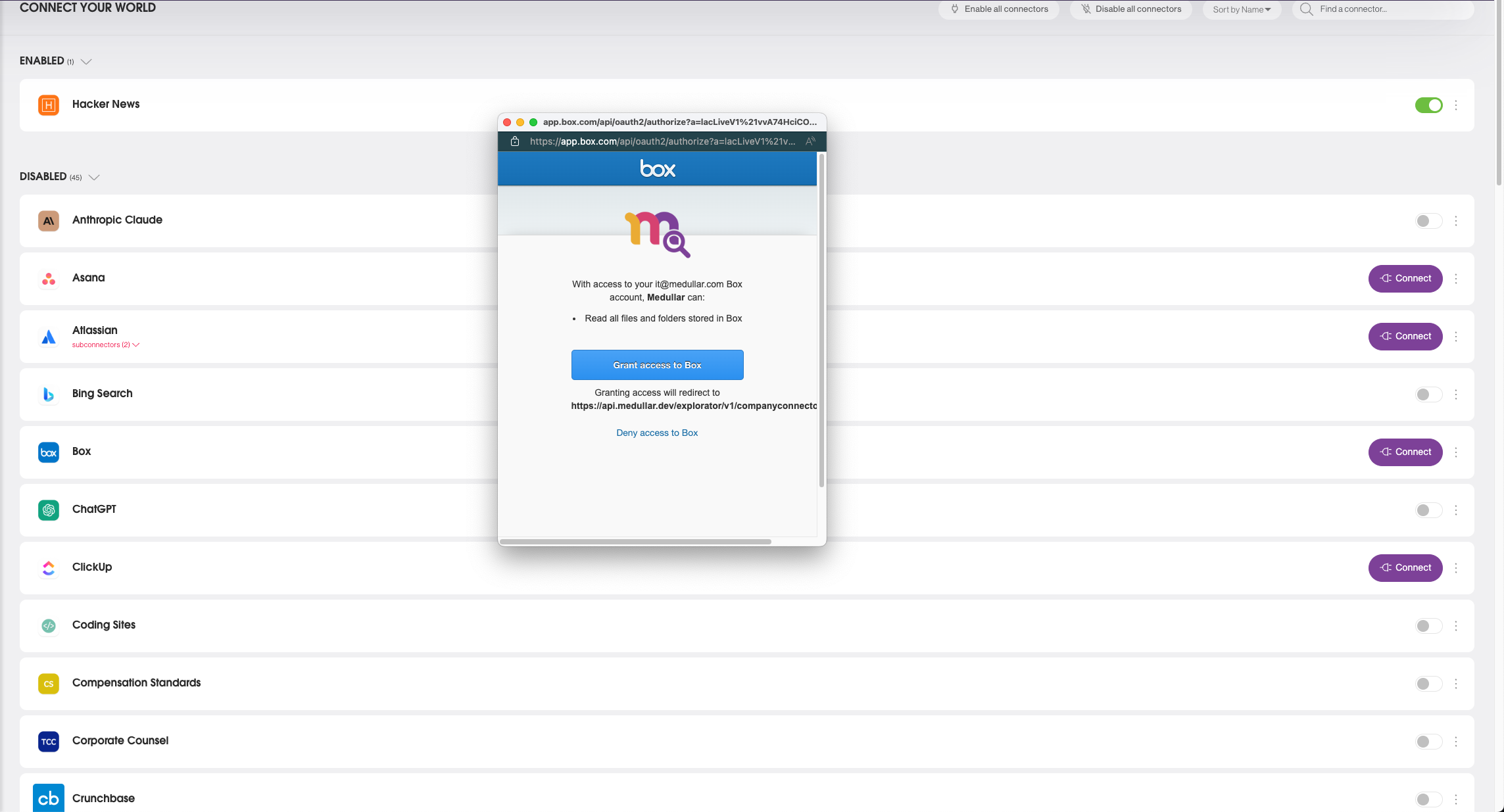Click the ChatGPT logo icon
Screen dimensions: 1504x812
(x=49, y=510)
